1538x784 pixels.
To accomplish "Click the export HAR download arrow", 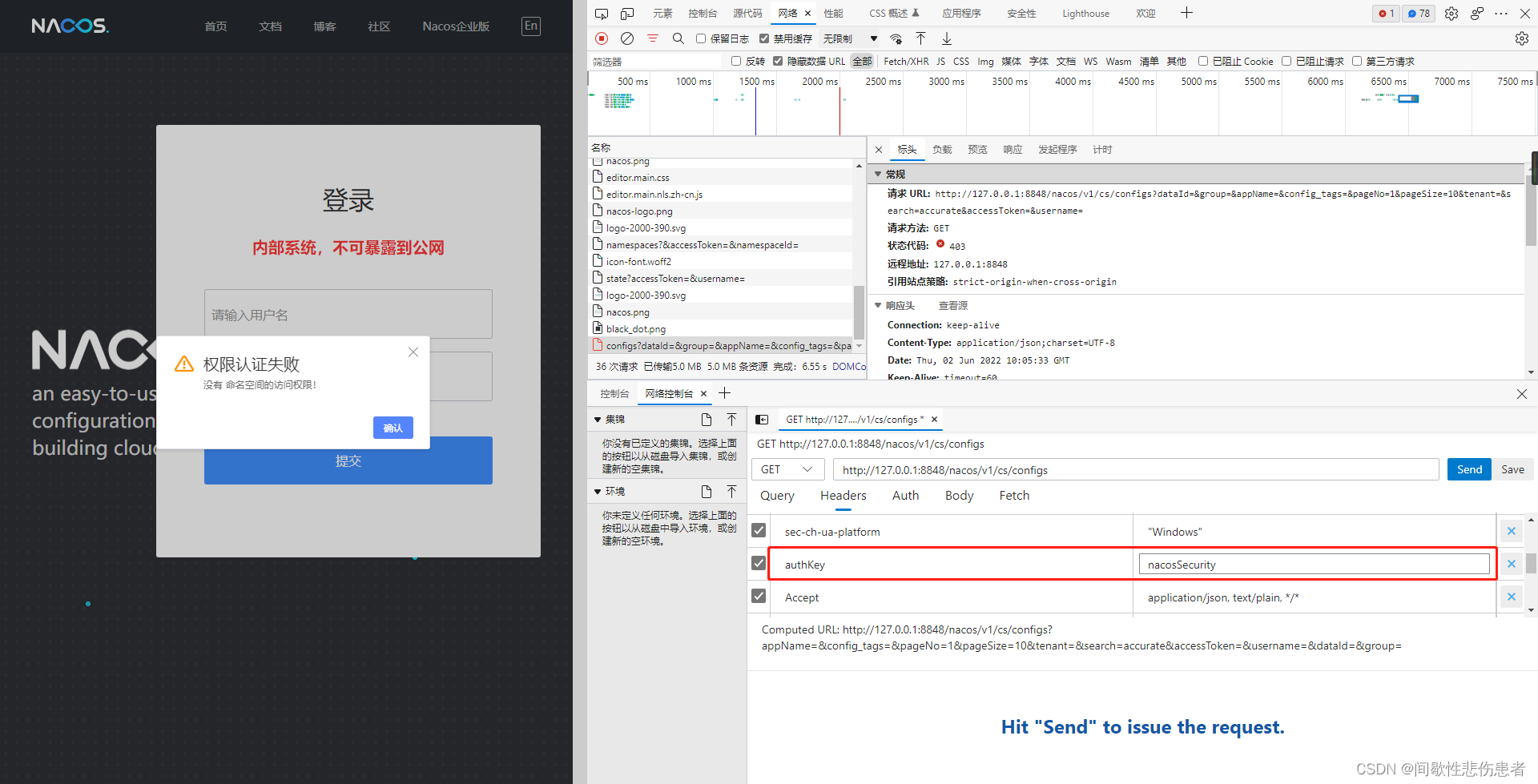I will pyautogui.click(x=947, y=38).
